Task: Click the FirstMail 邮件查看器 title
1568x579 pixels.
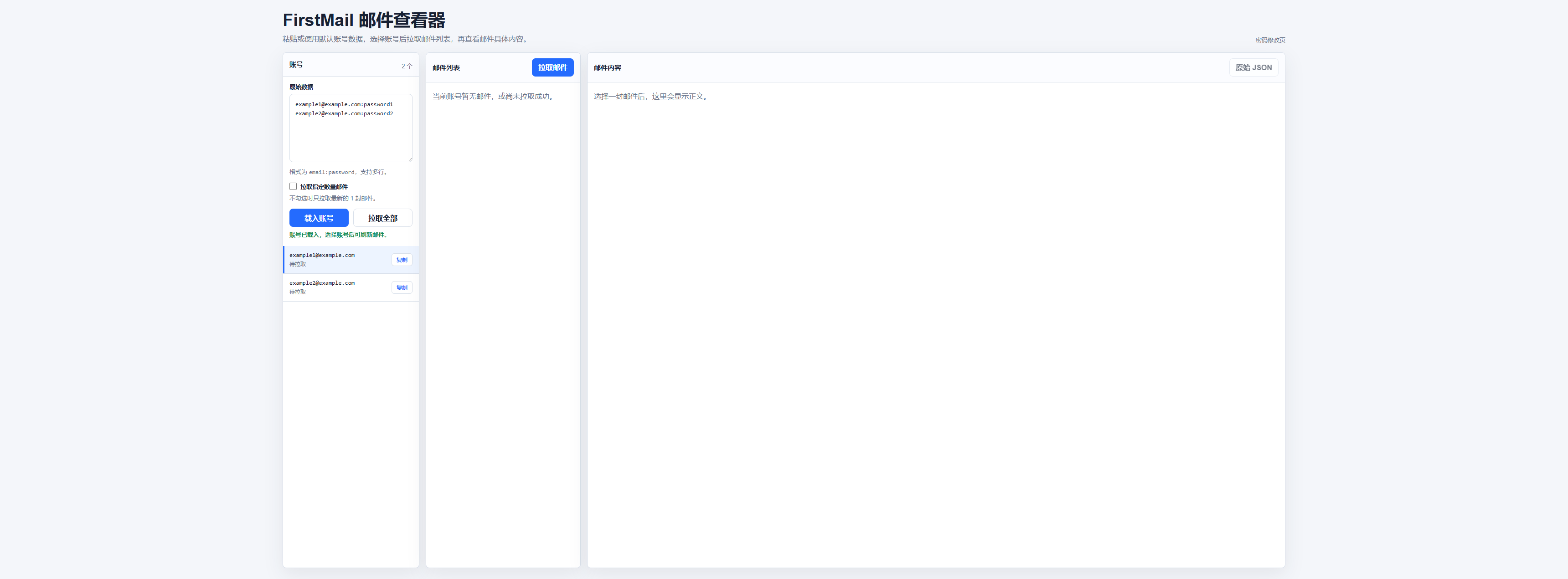Action: tap(364, 20)
